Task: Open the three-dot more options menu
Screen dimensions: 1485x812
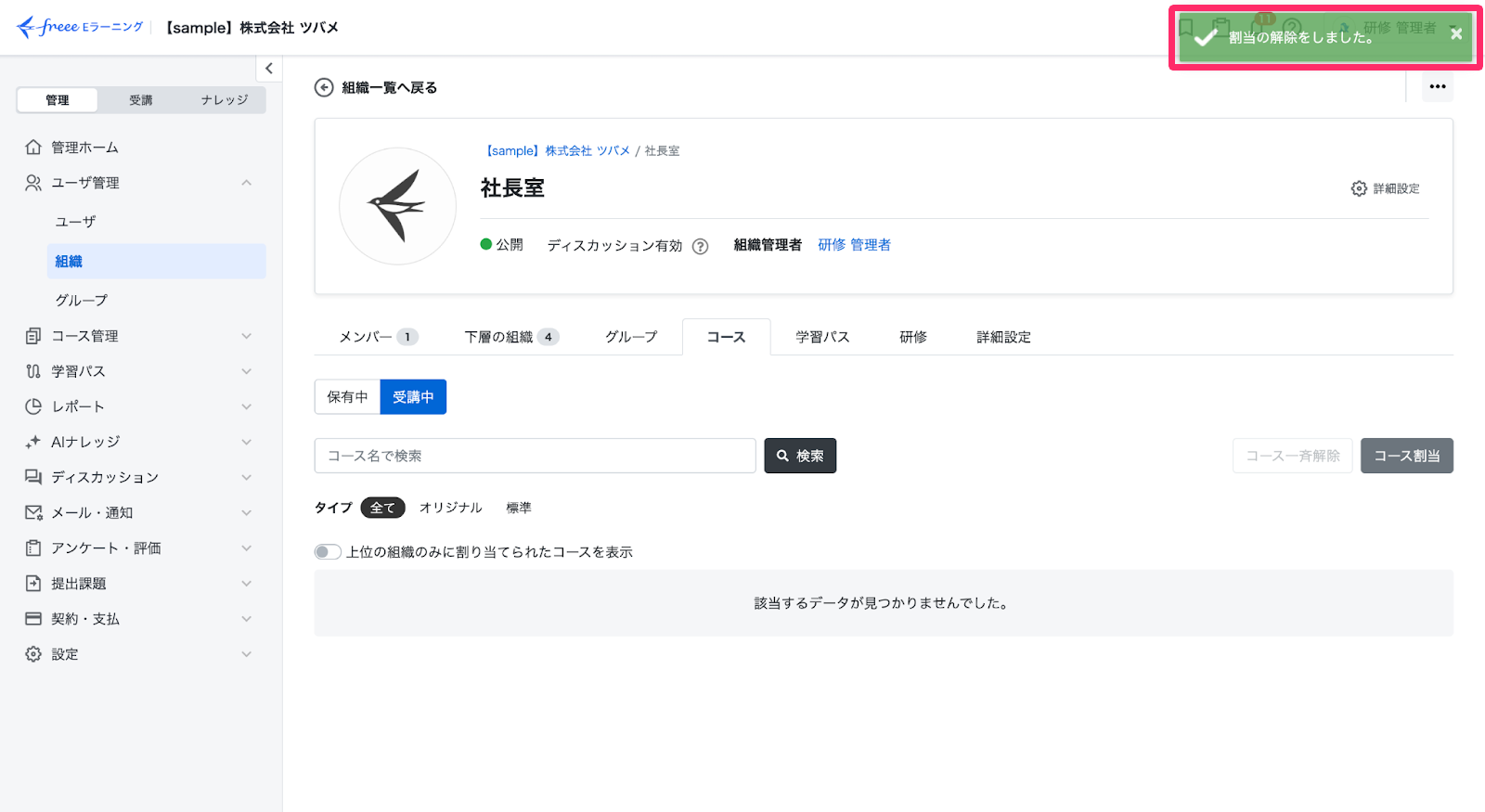Action: (x=1438, y=86)
